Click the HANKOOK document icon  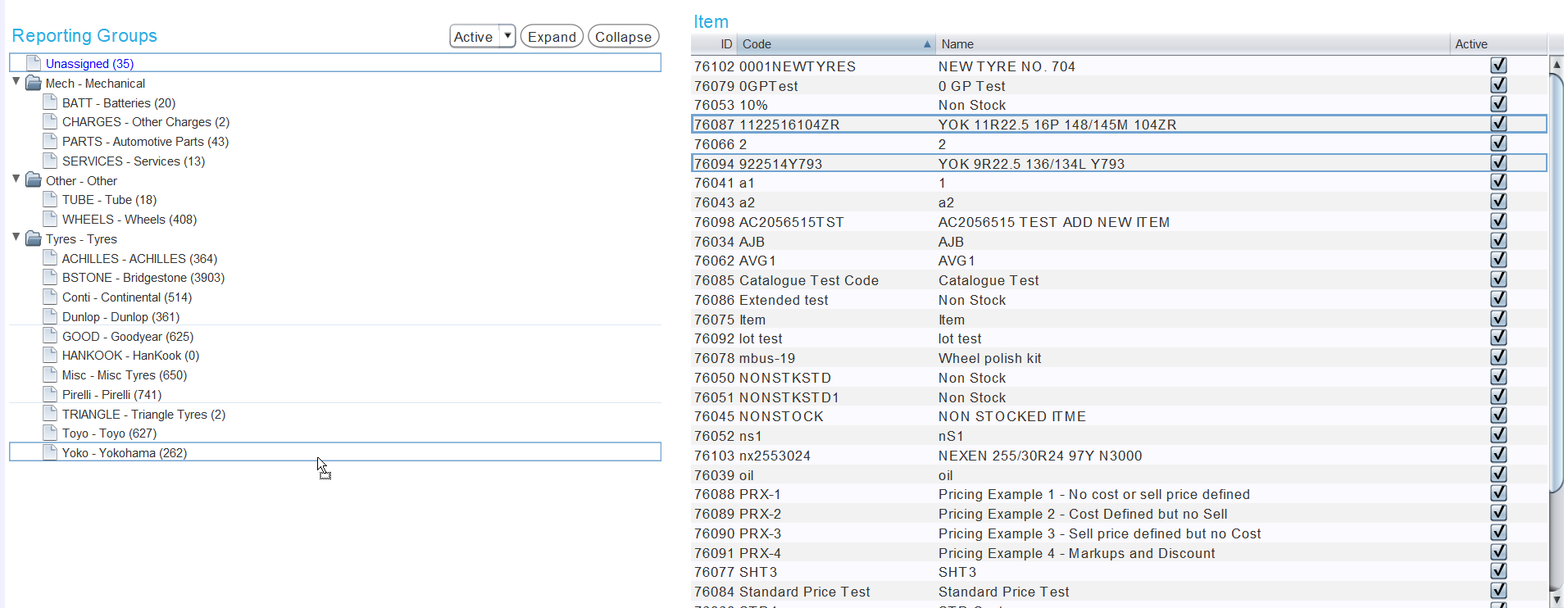[50, 355]
